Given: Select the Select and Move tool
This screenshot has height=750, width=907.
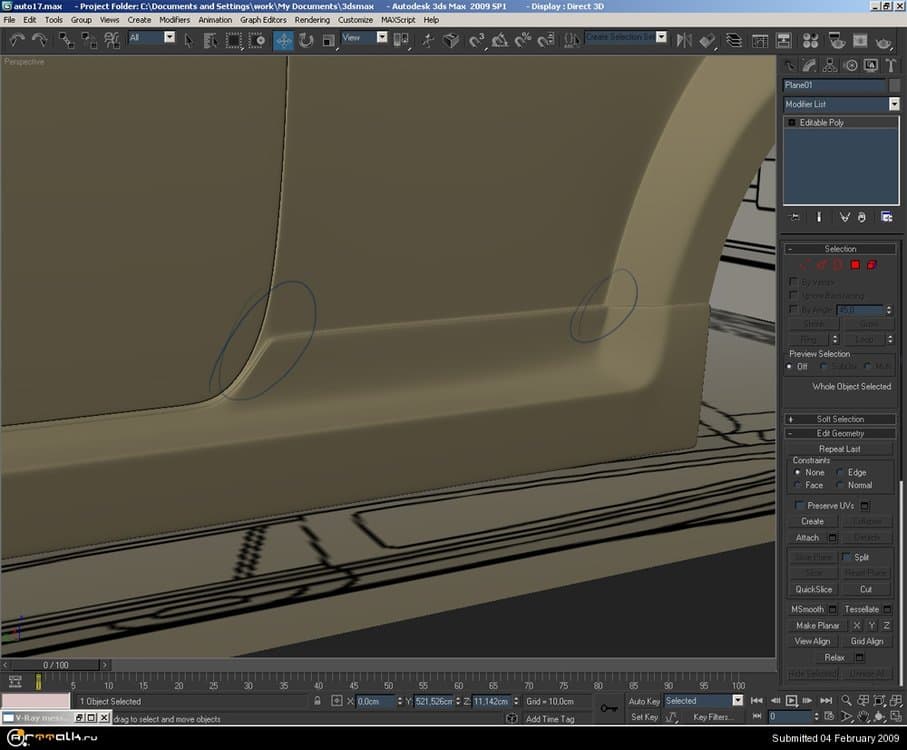Looking at the screenshot, I should pyautogui.click(x=284, y=40).
